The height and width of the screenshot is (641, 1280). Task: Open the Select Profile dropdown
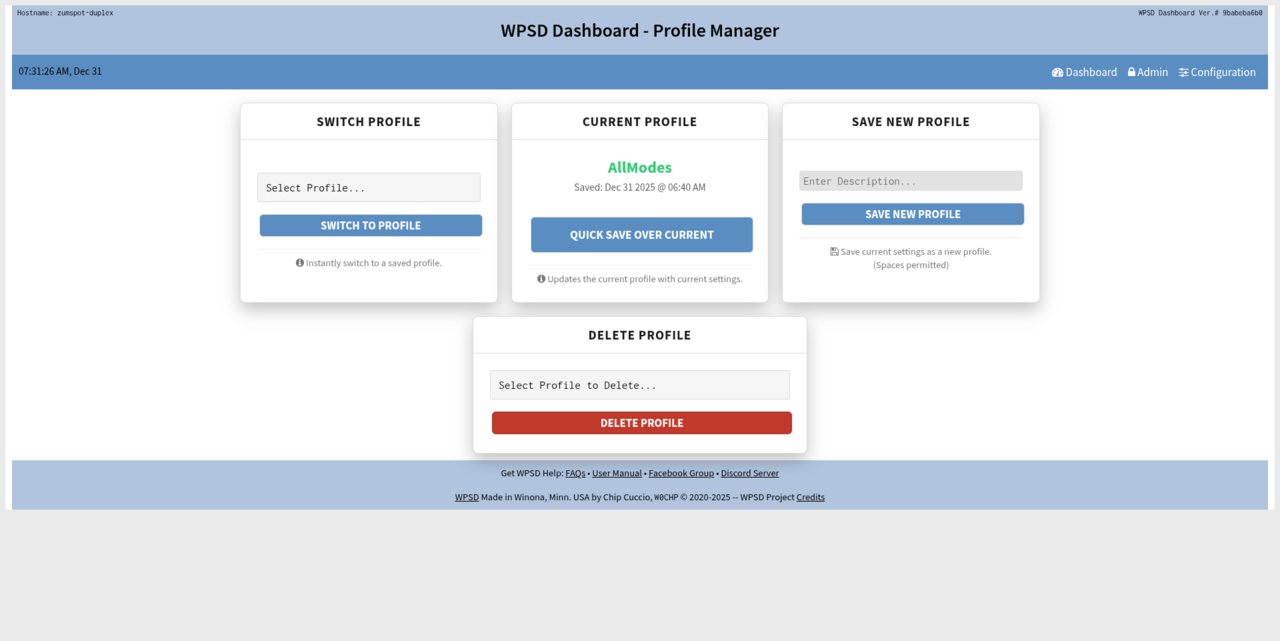tap(368, 188)
